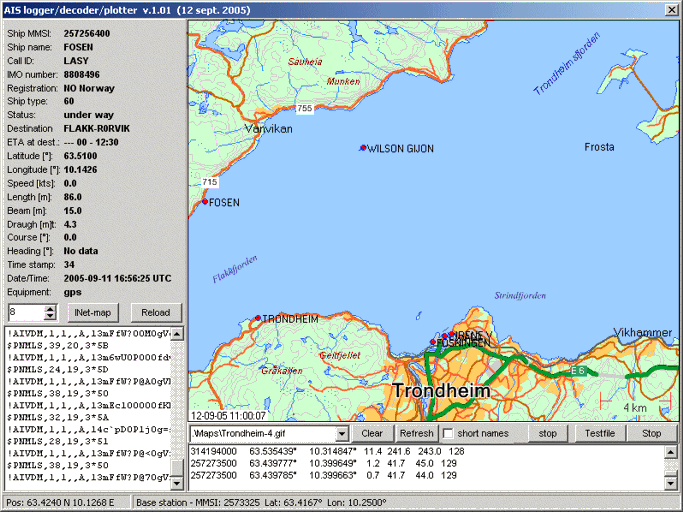Screen dimensions: 683x512
Task: Click the WILSON GIJON ship marker
Action: [363, 148]
